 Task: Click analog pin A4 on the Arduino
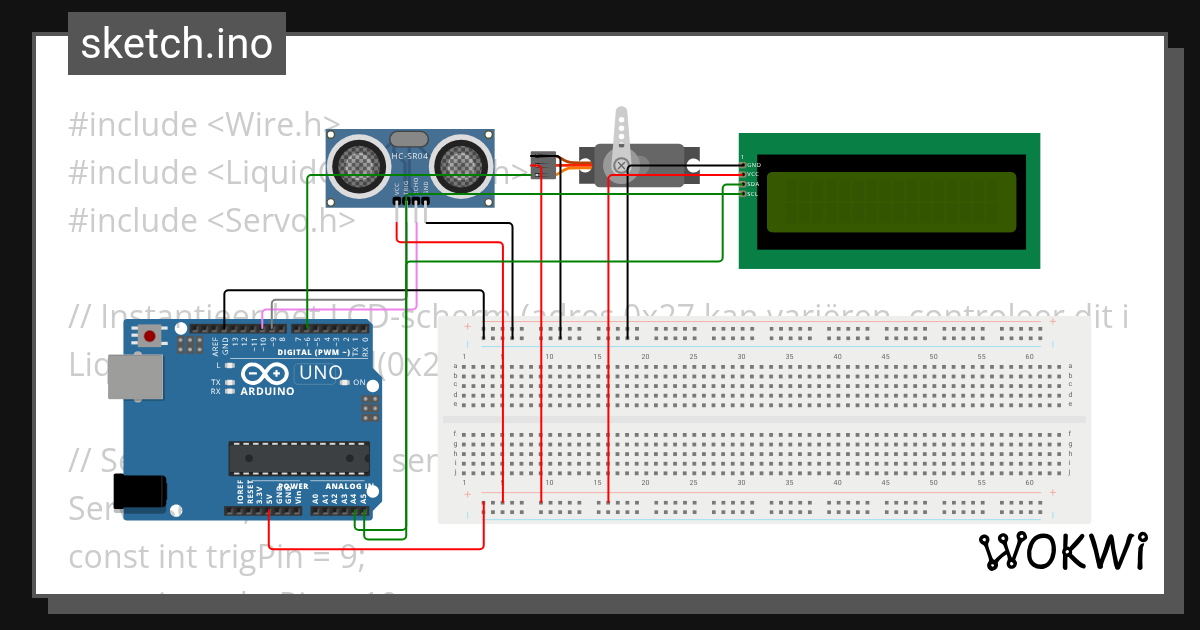pyautogui.click(x=354, y=510)
